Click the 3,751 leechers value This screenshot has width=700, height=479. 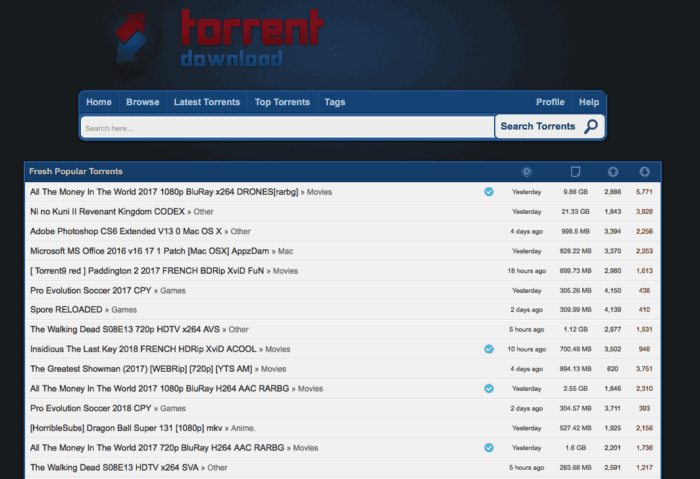click(644, 369)
